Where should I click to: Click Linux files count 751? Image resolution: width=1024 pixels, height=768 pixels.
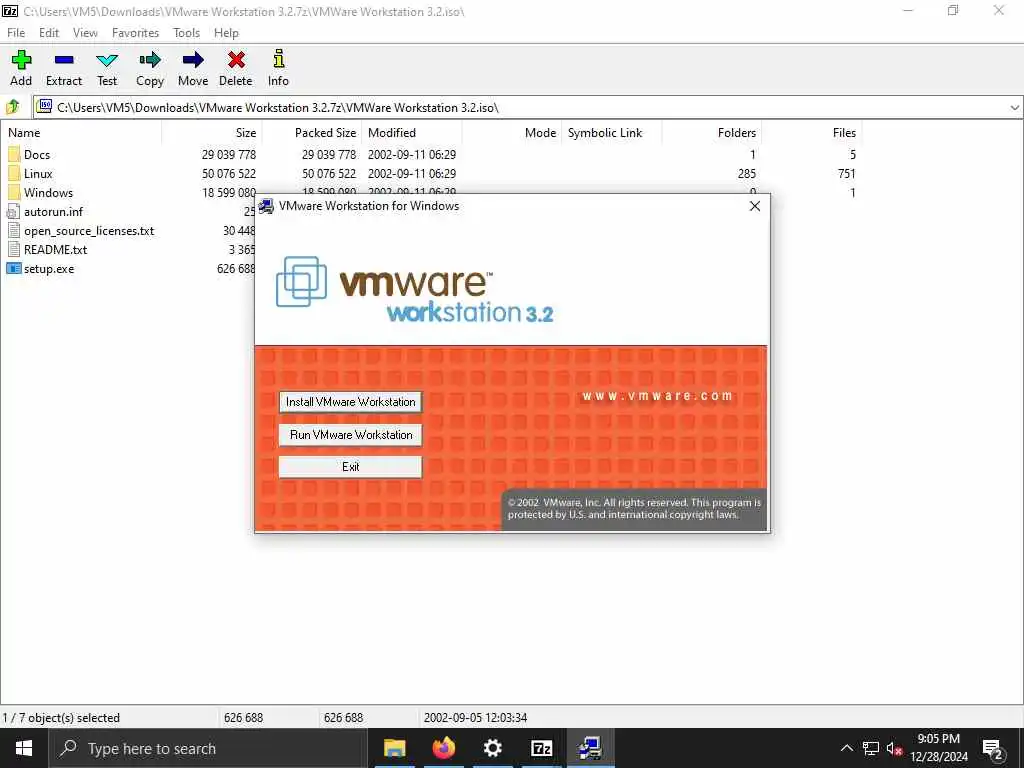pyautogui.click(x=846, y=174)
